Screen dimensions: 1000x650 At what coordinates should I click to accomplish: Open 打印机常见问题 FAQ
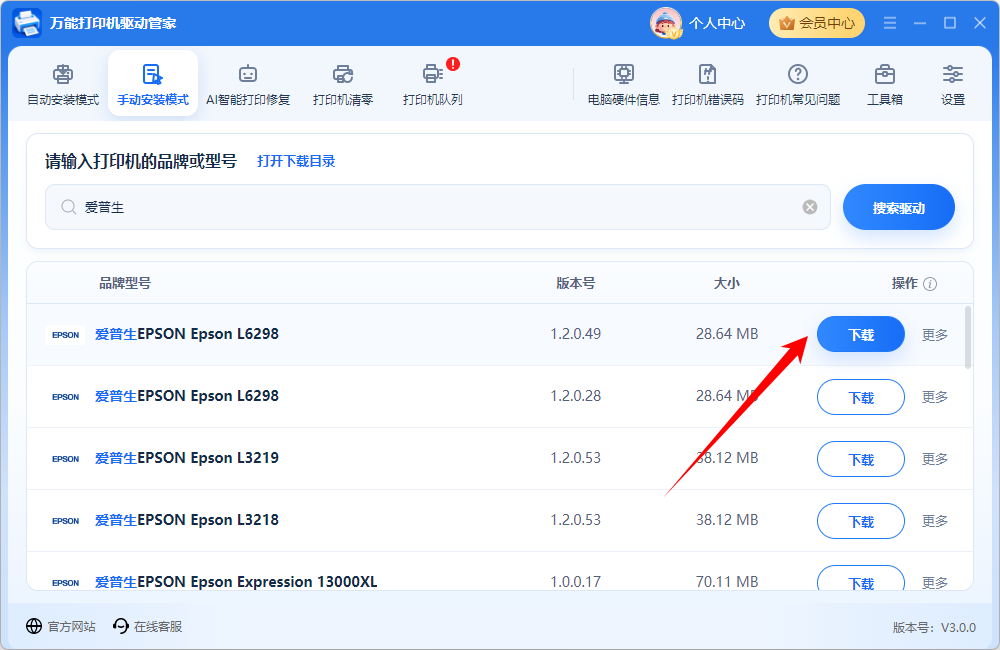[798, 84]
